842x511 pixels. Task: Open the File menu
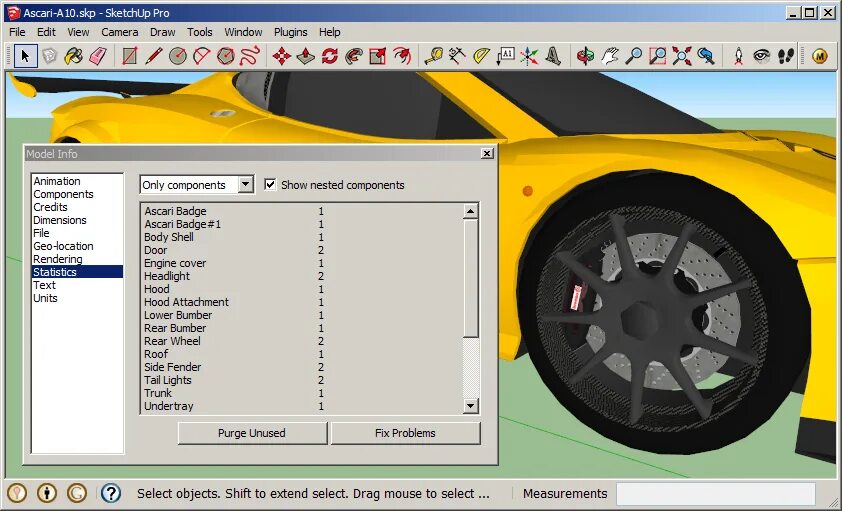(x=17, y=32)
